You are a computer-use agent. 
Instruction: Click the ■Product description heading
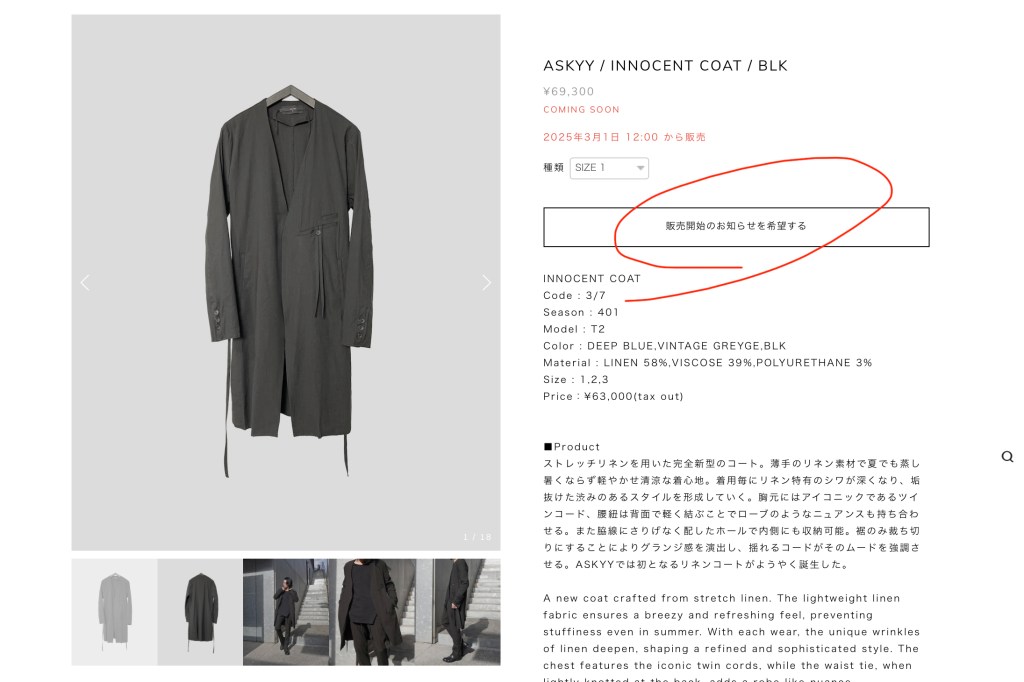(572, 447)
